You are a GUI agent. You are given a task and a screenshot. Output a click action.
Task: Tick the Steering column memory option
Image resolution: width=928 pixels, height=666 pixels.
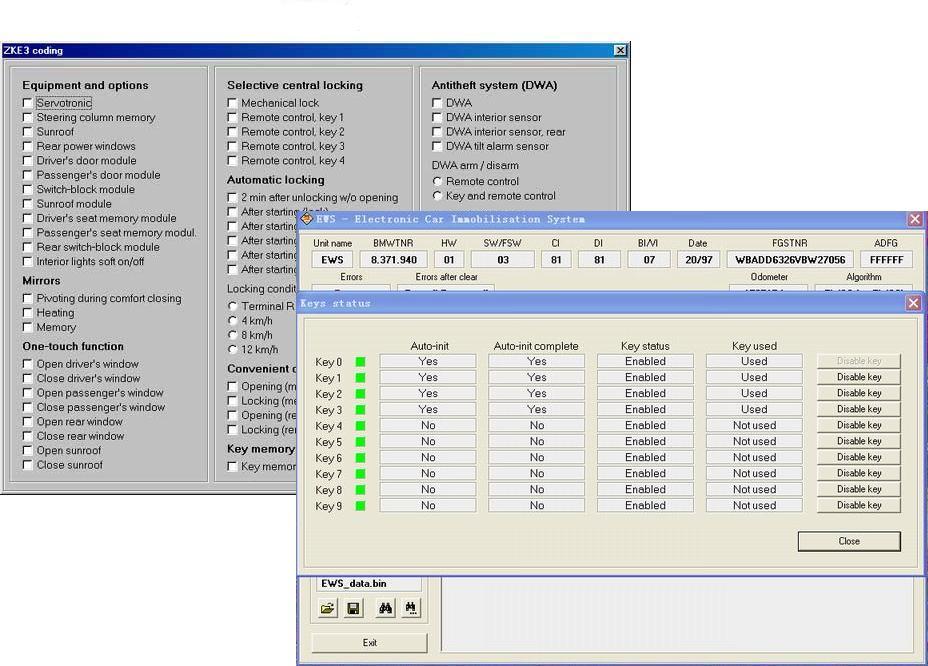(27, 117)
